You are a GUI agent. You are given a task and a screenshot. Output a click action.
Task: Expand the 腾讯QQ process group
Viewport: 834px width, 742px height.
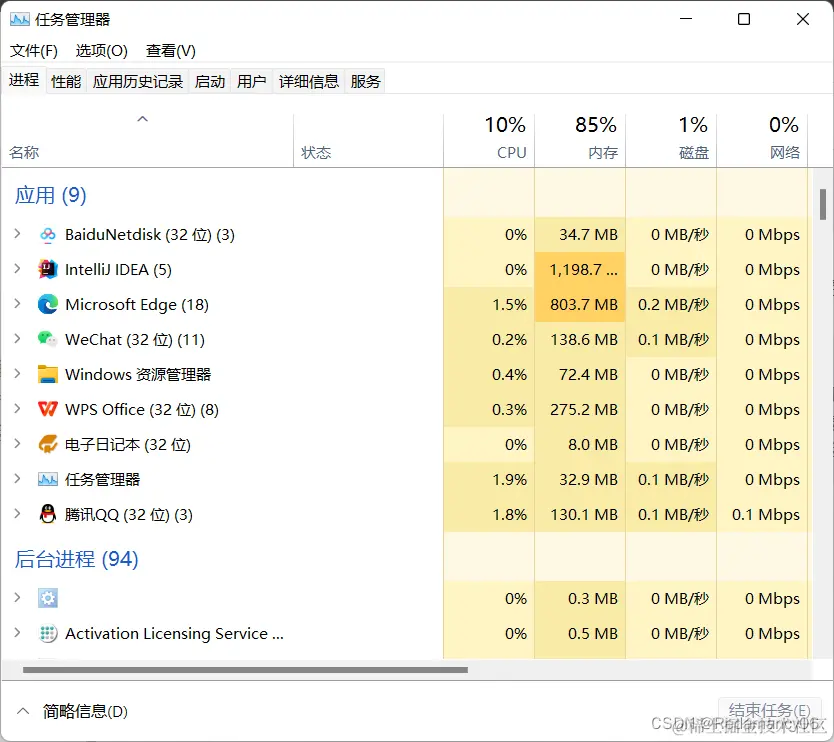[x=17, y=513]
